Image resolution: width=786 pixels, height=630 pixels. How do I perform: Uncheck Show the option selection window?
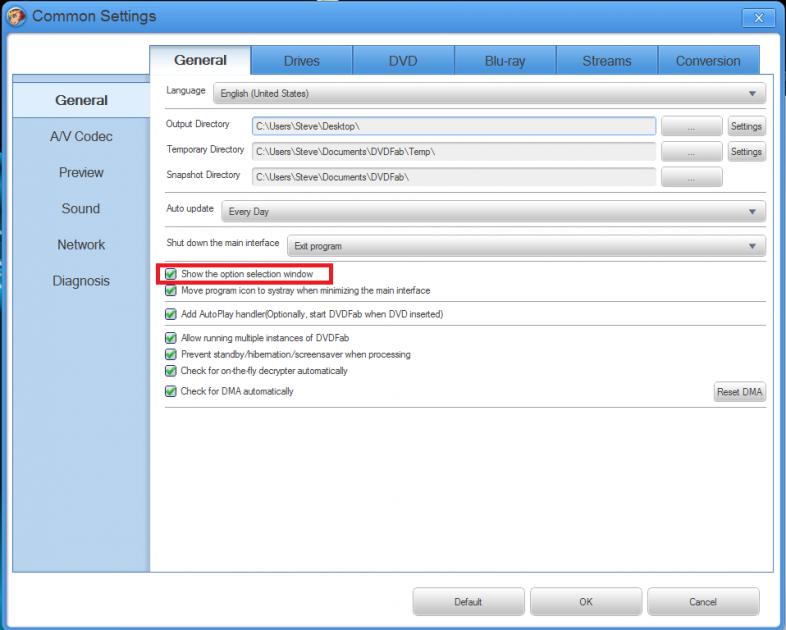[171, 274]
